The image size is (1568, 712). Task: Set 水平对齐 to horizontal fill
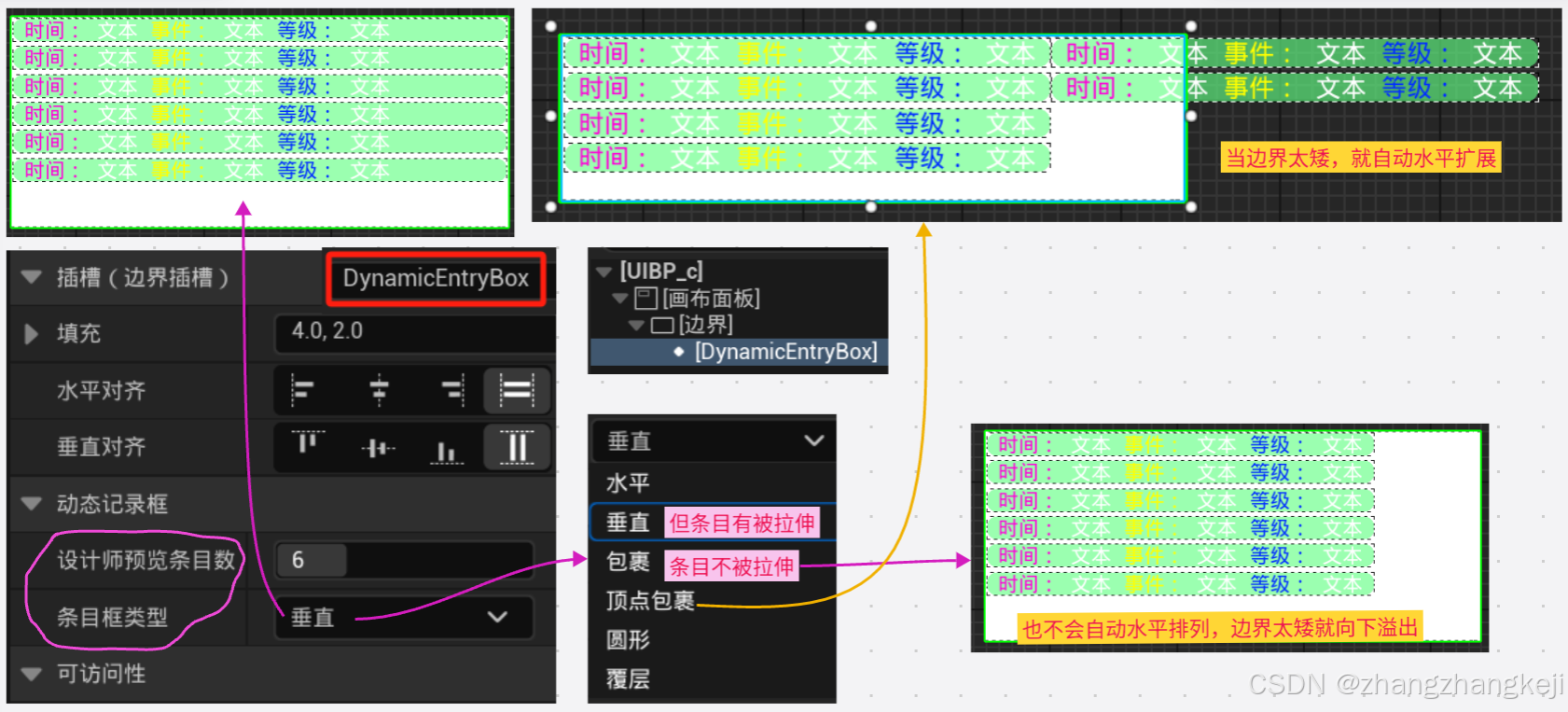pyautogui.click(x=517, y=390)
